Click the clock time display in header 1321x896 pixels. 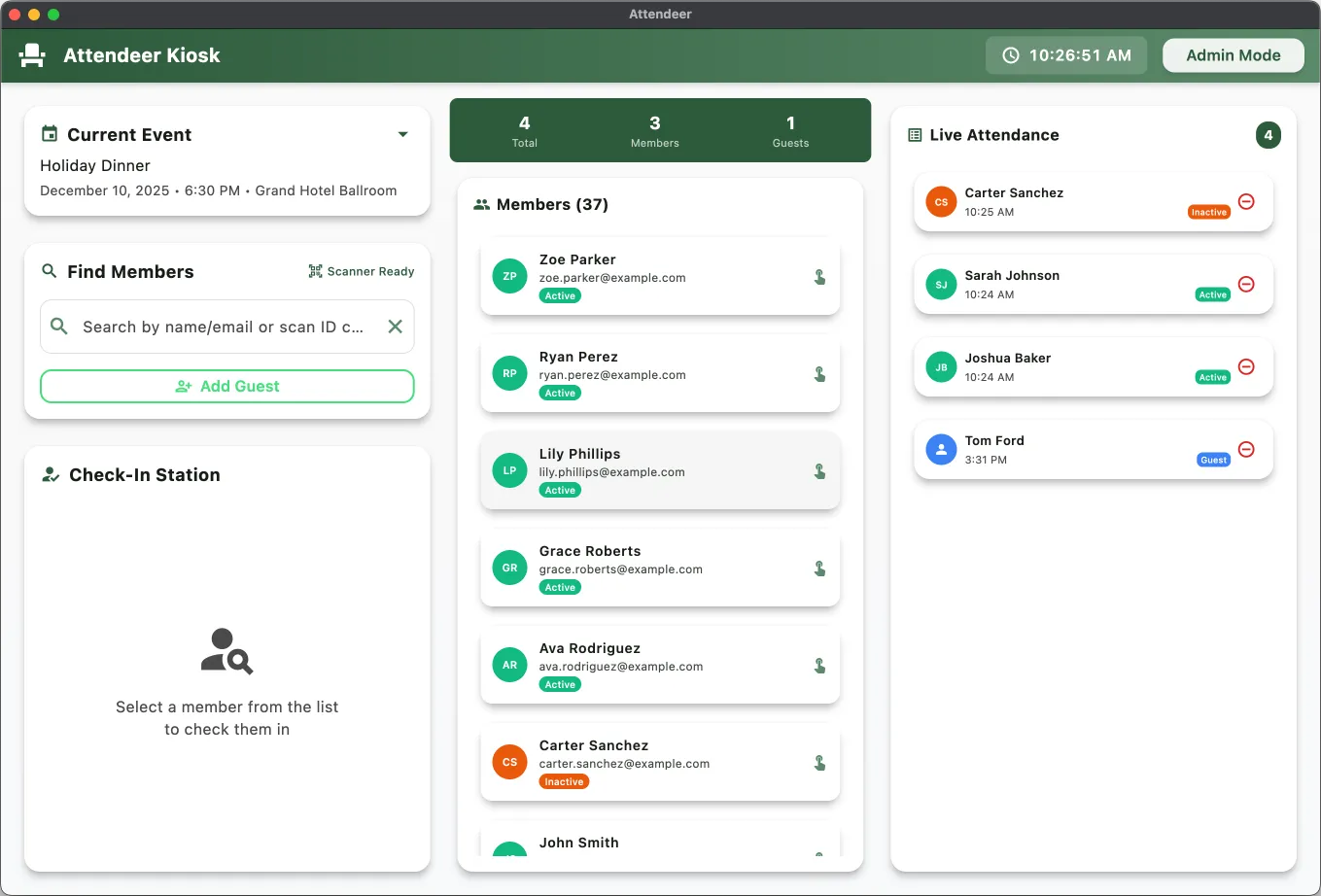pos(1066,55)
